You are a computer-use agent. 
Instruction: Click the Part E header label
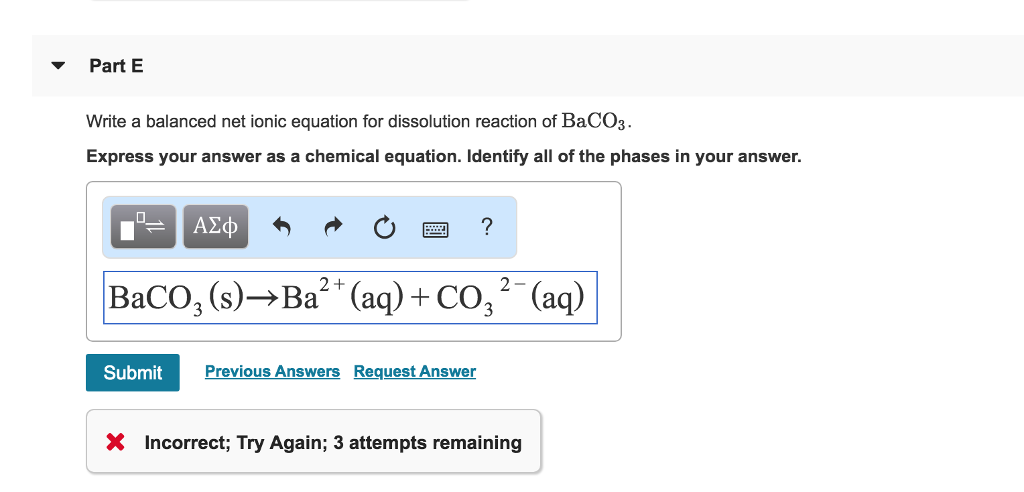pyautogui.click(x=116, y=66)
